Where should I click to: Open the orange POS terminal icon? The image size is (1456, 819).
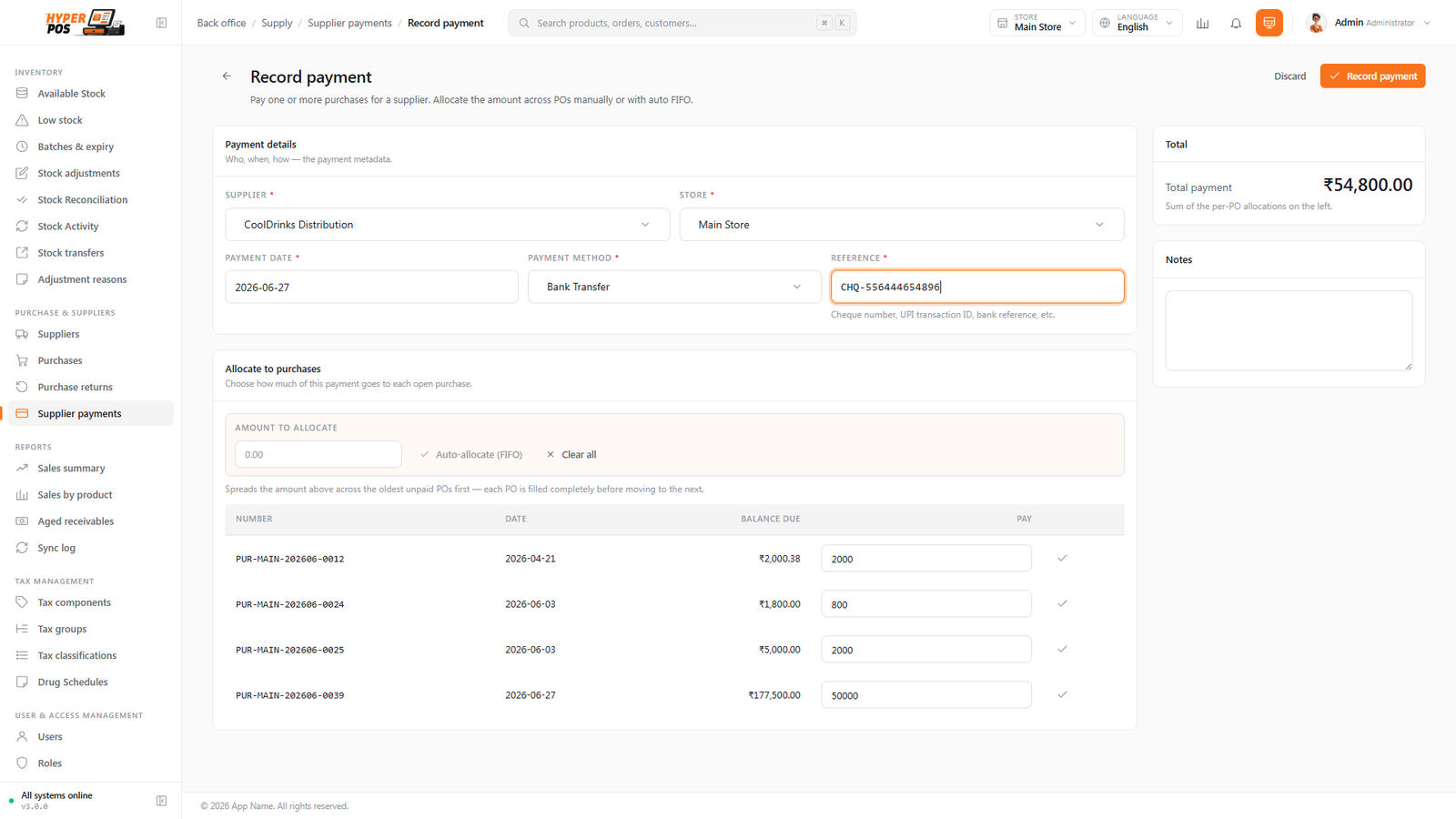coord(1269,23)
